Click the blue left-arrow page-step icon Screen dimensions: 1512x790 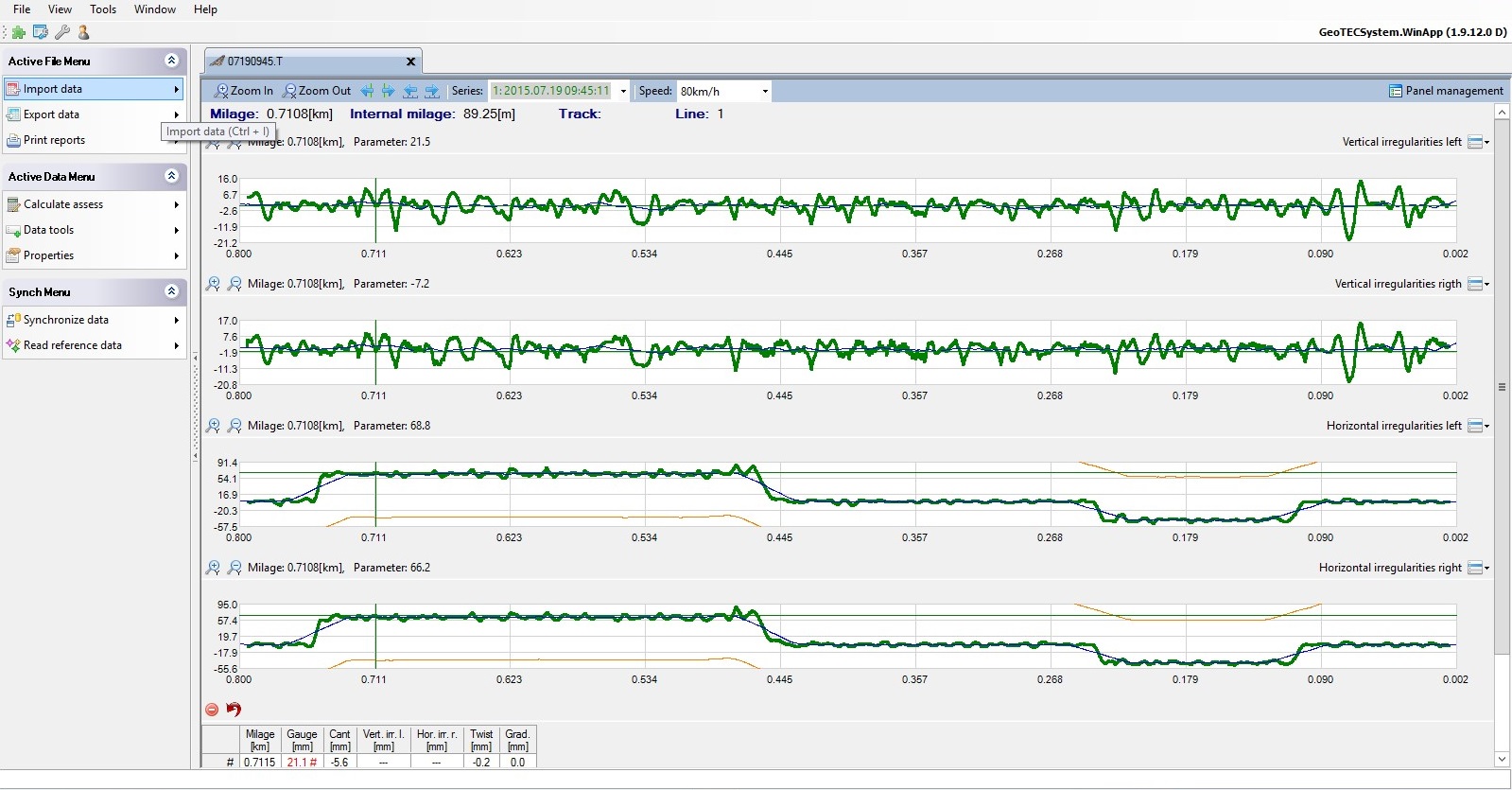[x=410, y=91]
